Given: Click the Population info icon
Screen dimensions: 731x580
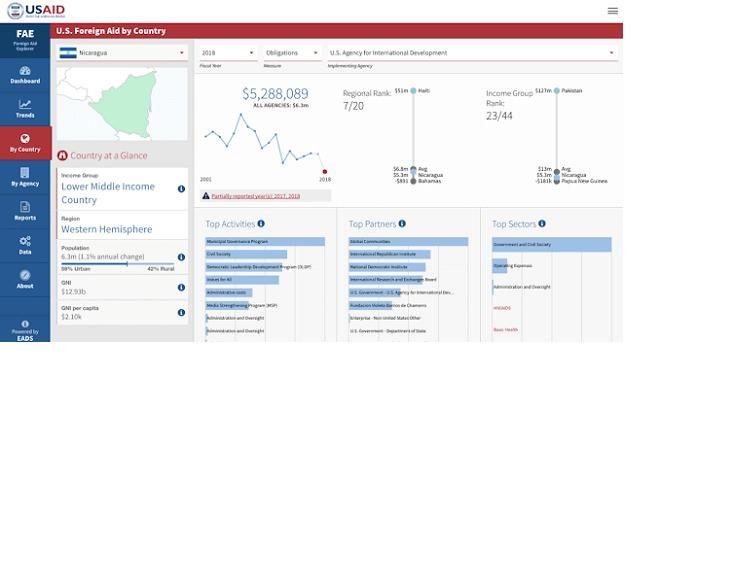Looking at the screenshot, I should pos(181,257).
